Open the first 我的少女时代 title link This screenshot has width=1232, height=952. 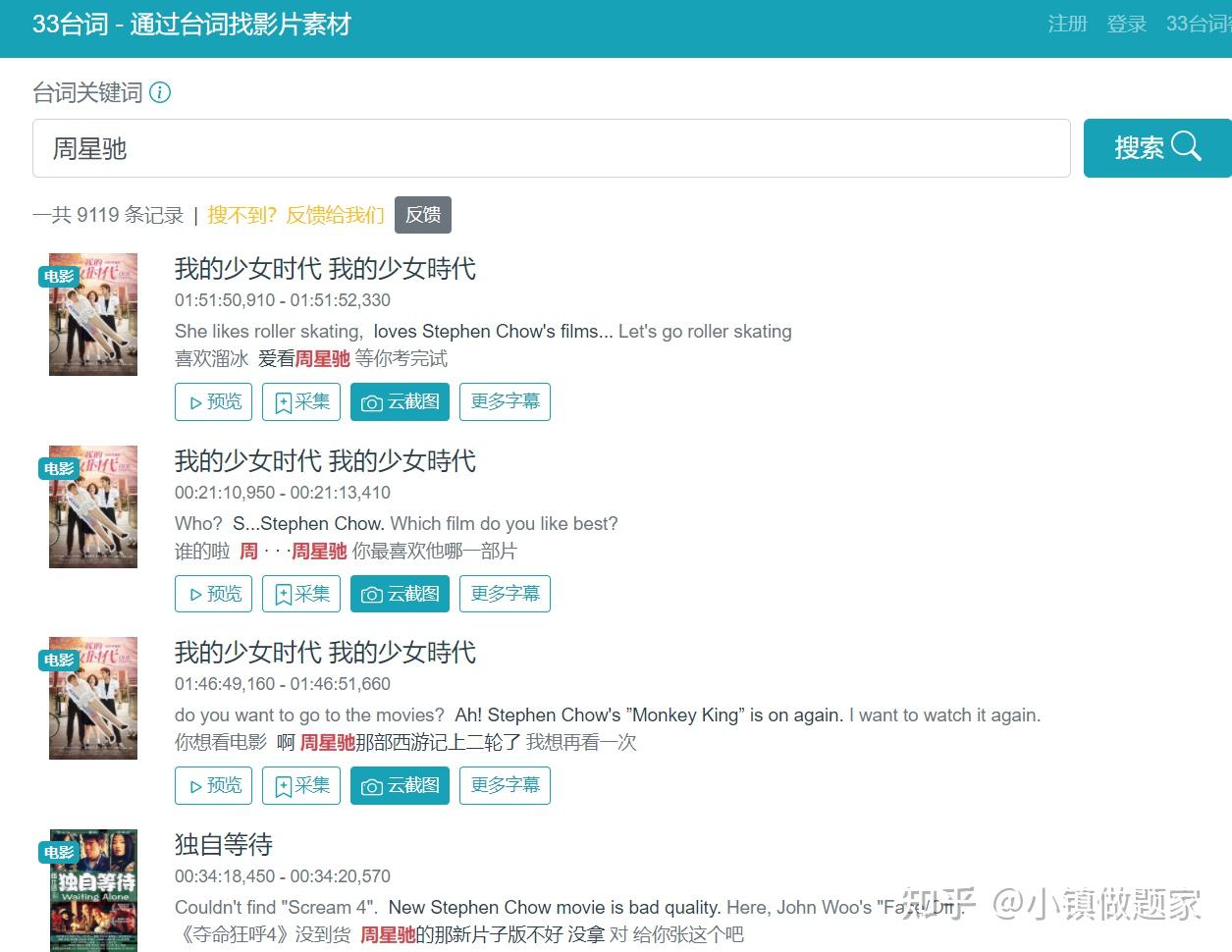click(x=324, y=268)
